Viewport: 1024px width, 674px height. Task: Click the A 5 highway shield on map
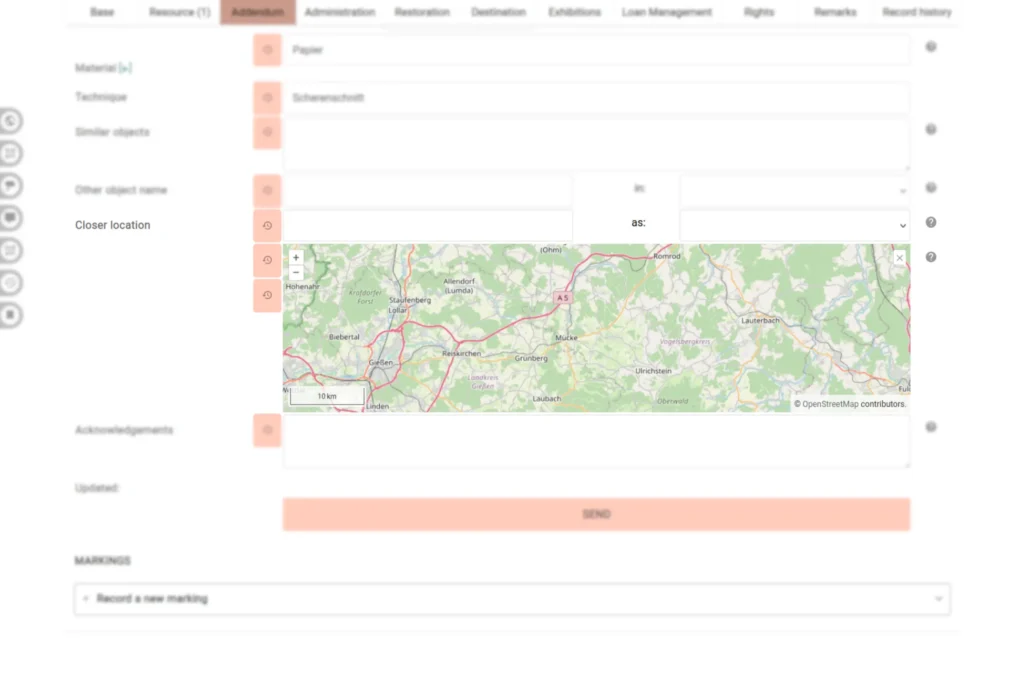point(562,298)
